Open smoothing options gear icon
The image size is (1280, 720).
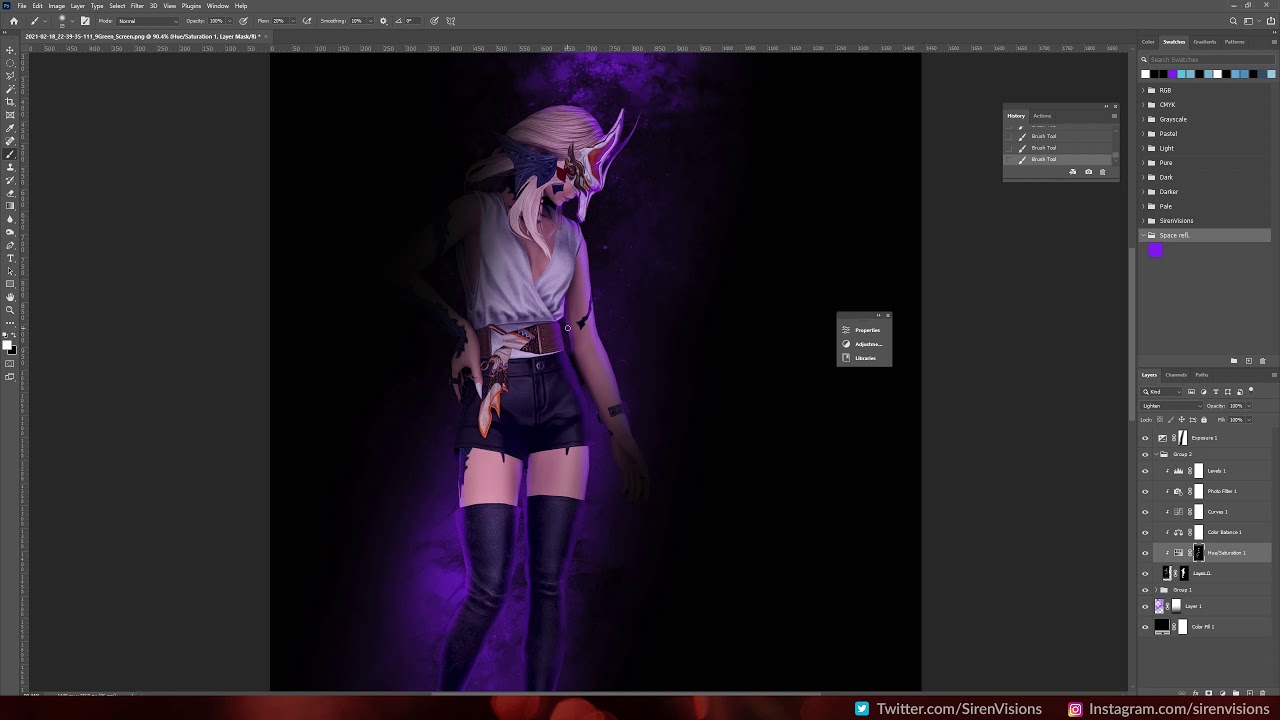383,21
